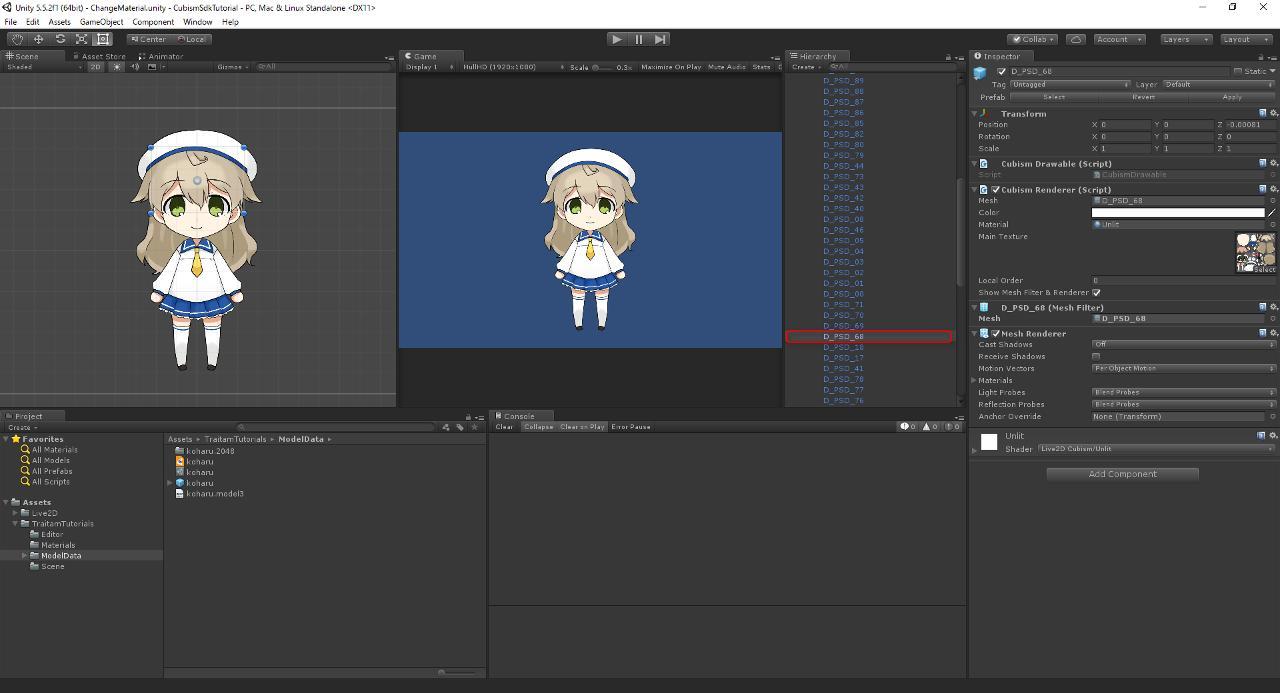Click the white Color swatch in Cubism Renderer
This screenshot has width=1280, height=693.
pos(1177,212)
